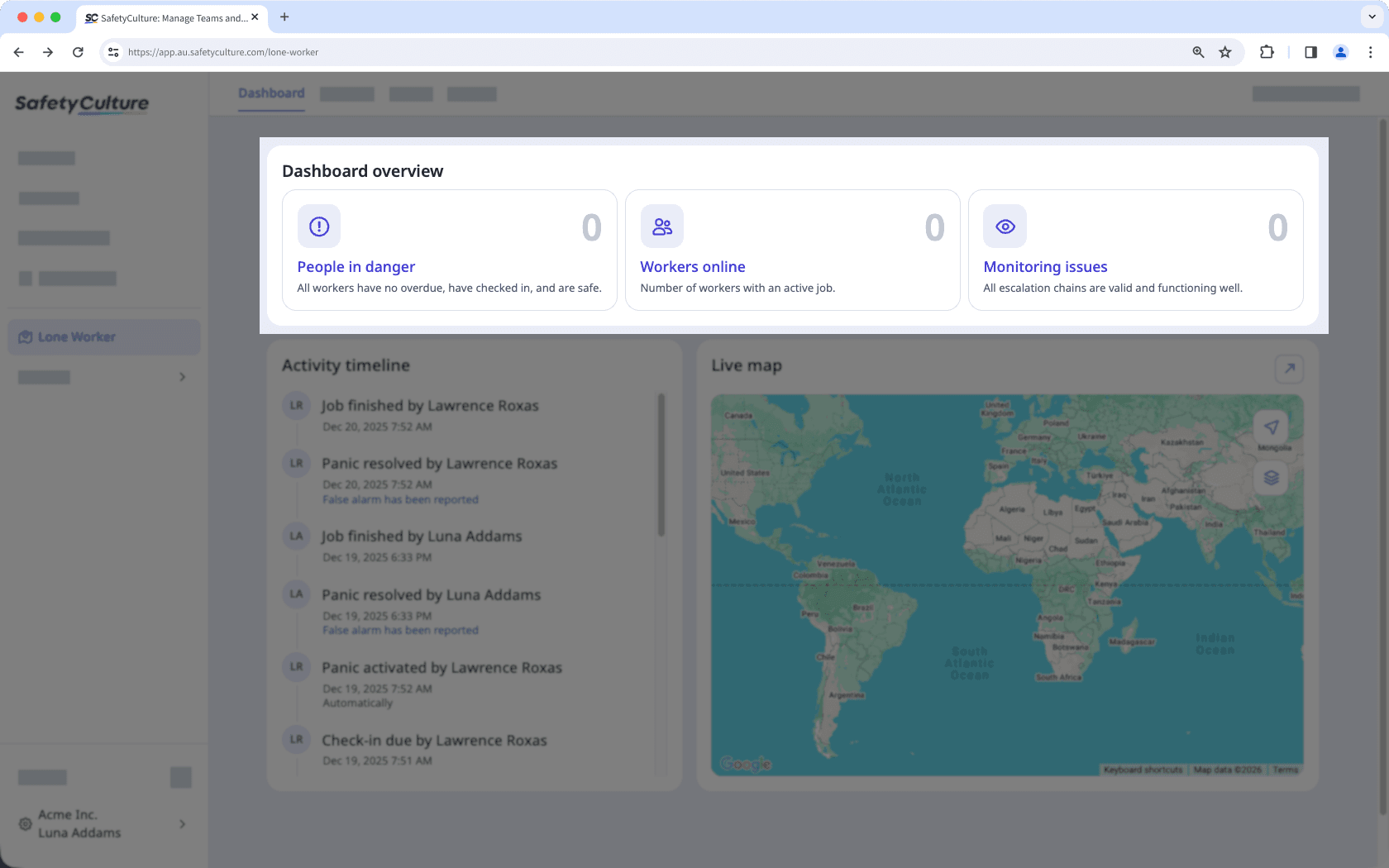This screenshot has height=868, width=1389.
Task: Select the Lone Worker shield icon in sidebar
Action: pyautogui.click(x=25, y=336)
